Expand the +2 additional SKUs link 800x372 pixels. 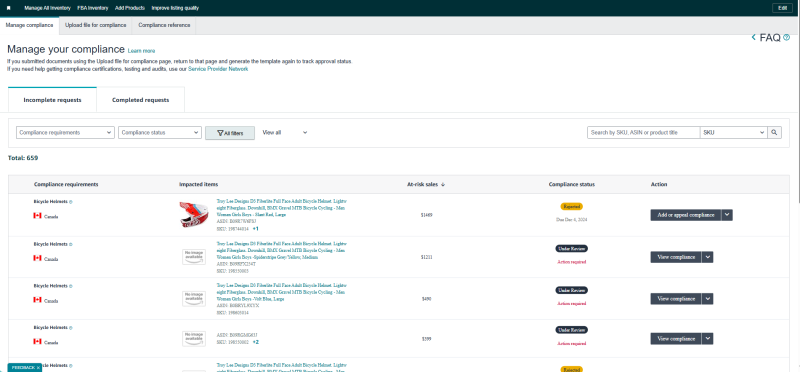pos(255,342)
